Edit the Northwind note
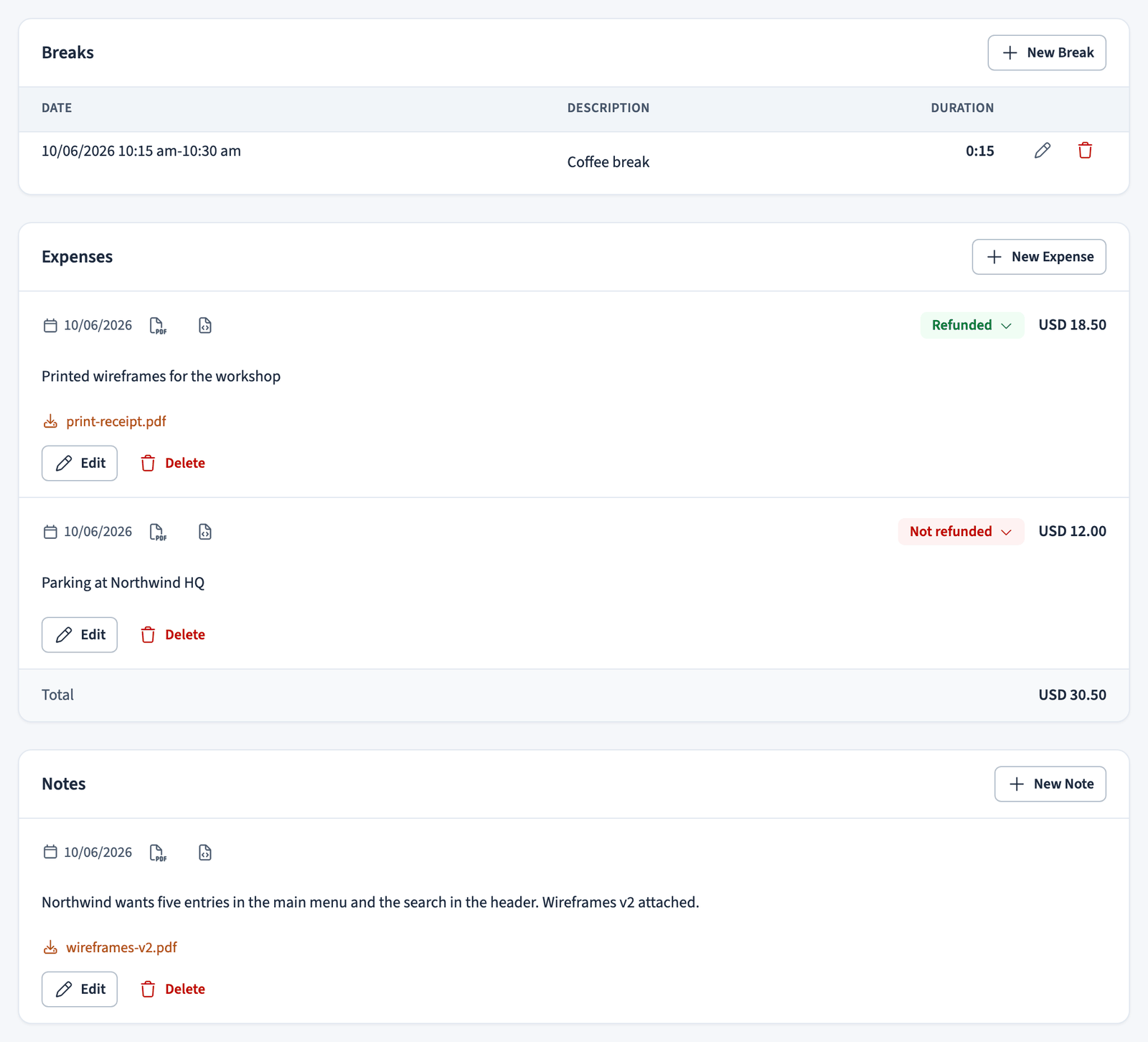1148x1042 pixels. 80,990
